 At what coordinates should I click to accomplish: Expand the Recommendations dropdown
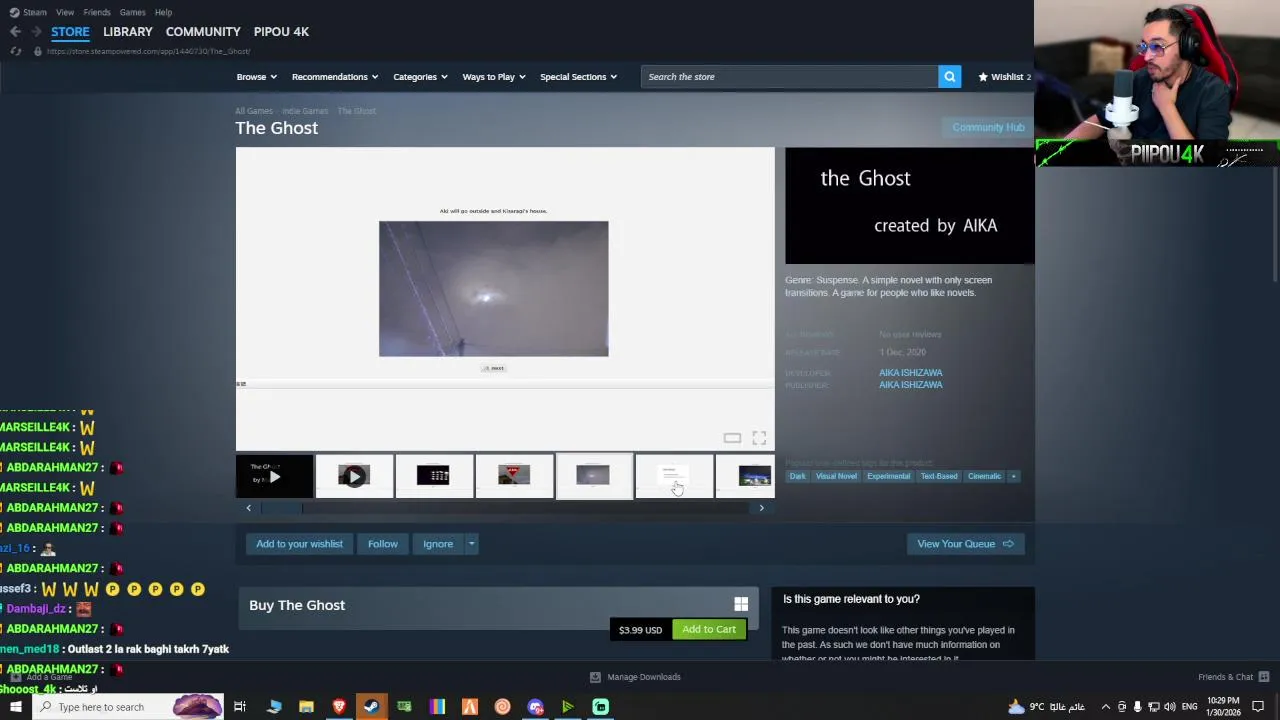335,77
